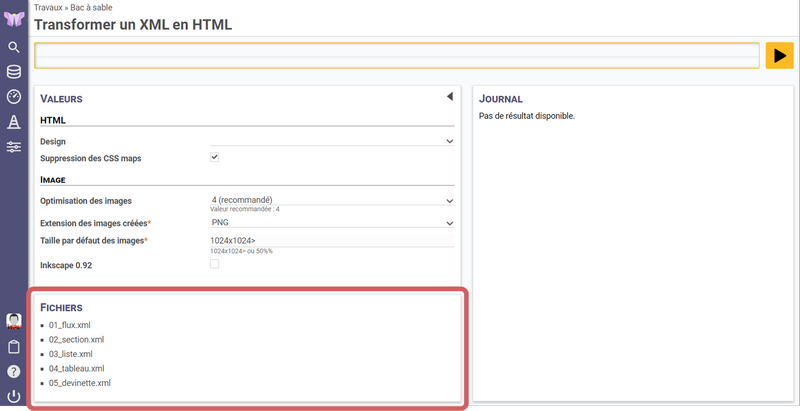Select the file 01_flux.xml
Viewport: 800px width, 411px height.
[x=70, y=325]
